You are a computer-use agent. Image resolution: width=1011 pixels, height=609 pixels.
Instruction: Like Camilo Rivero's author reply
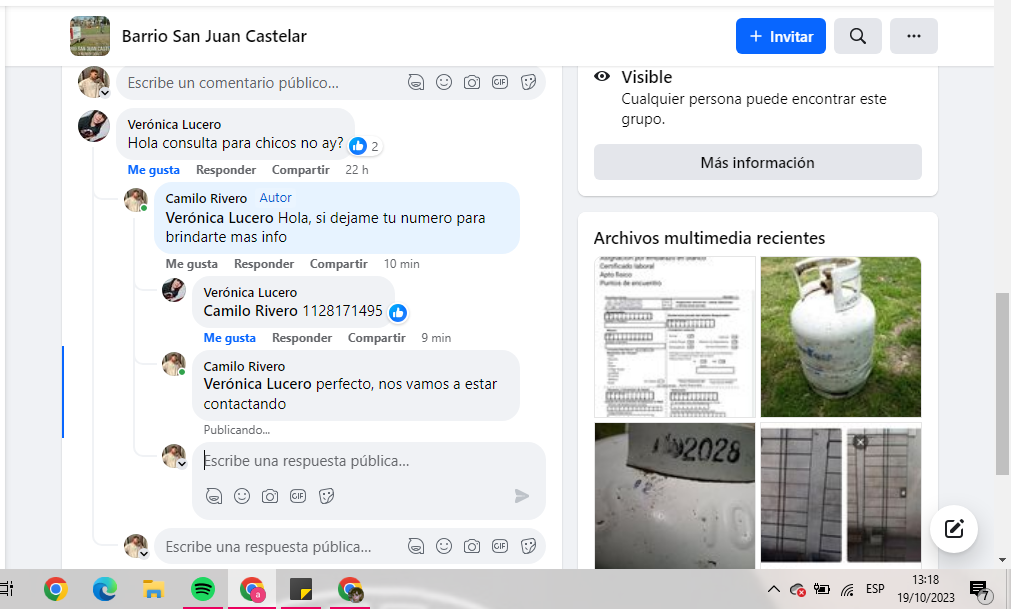191,264
